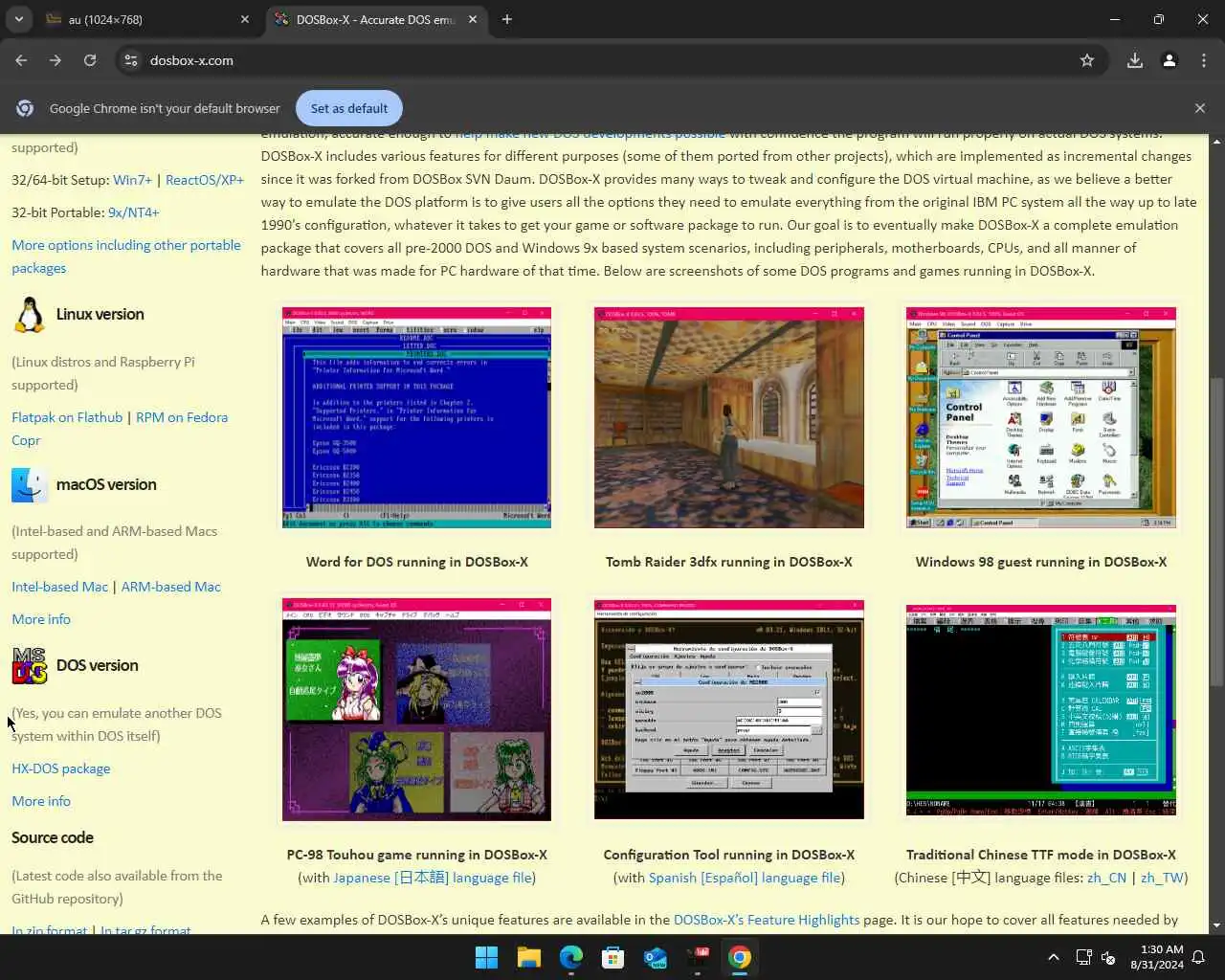Click the macOS Finder icon
1225x980 pixels.
(x=30, y=484)
